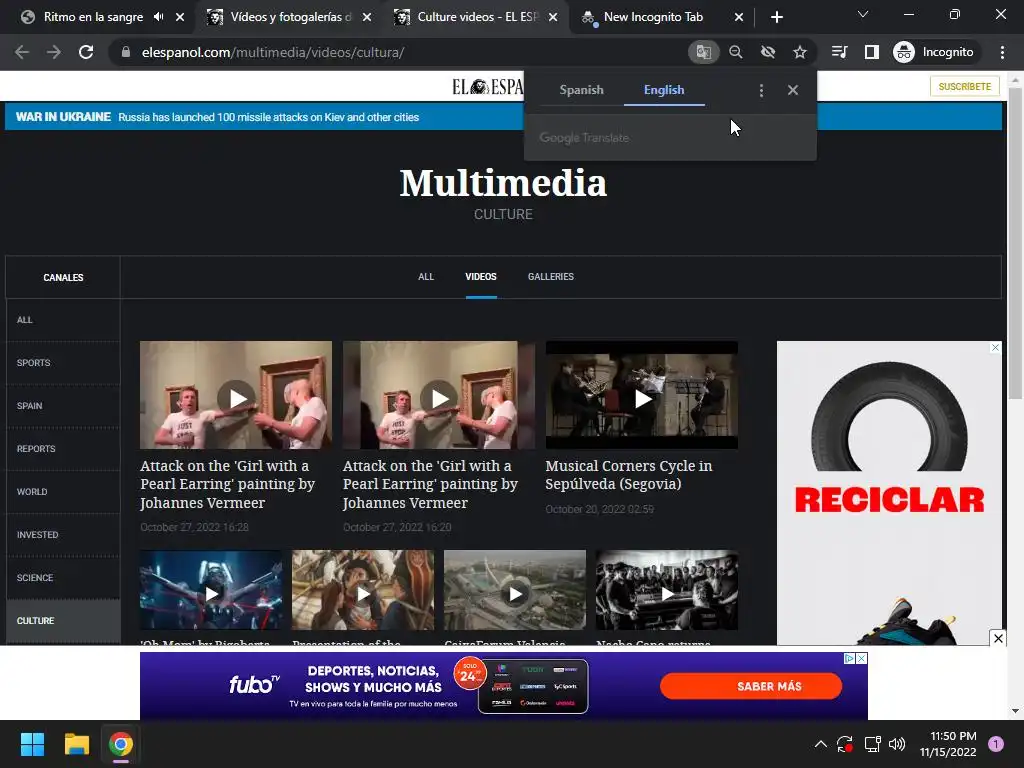Open the volume tray icon
Screen dimensions: 1024x768
tap(897, 744)
